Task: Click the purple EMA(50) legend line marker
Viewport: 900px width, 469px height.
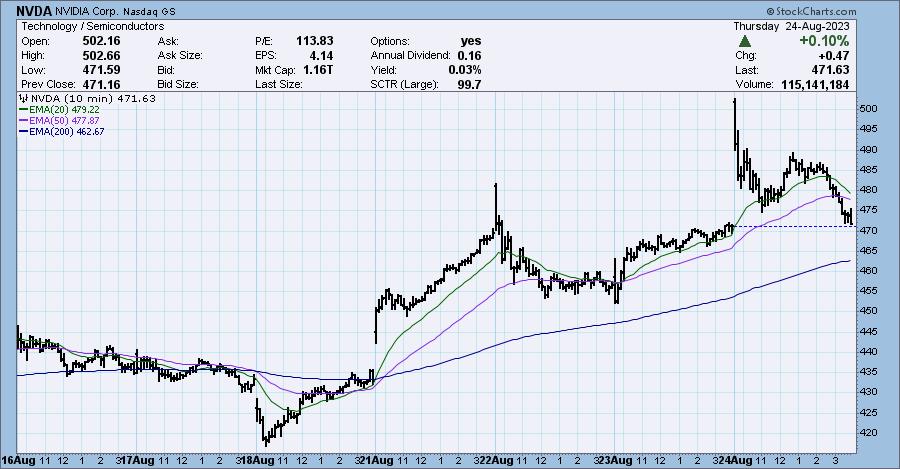Action: tap(24, 121)
